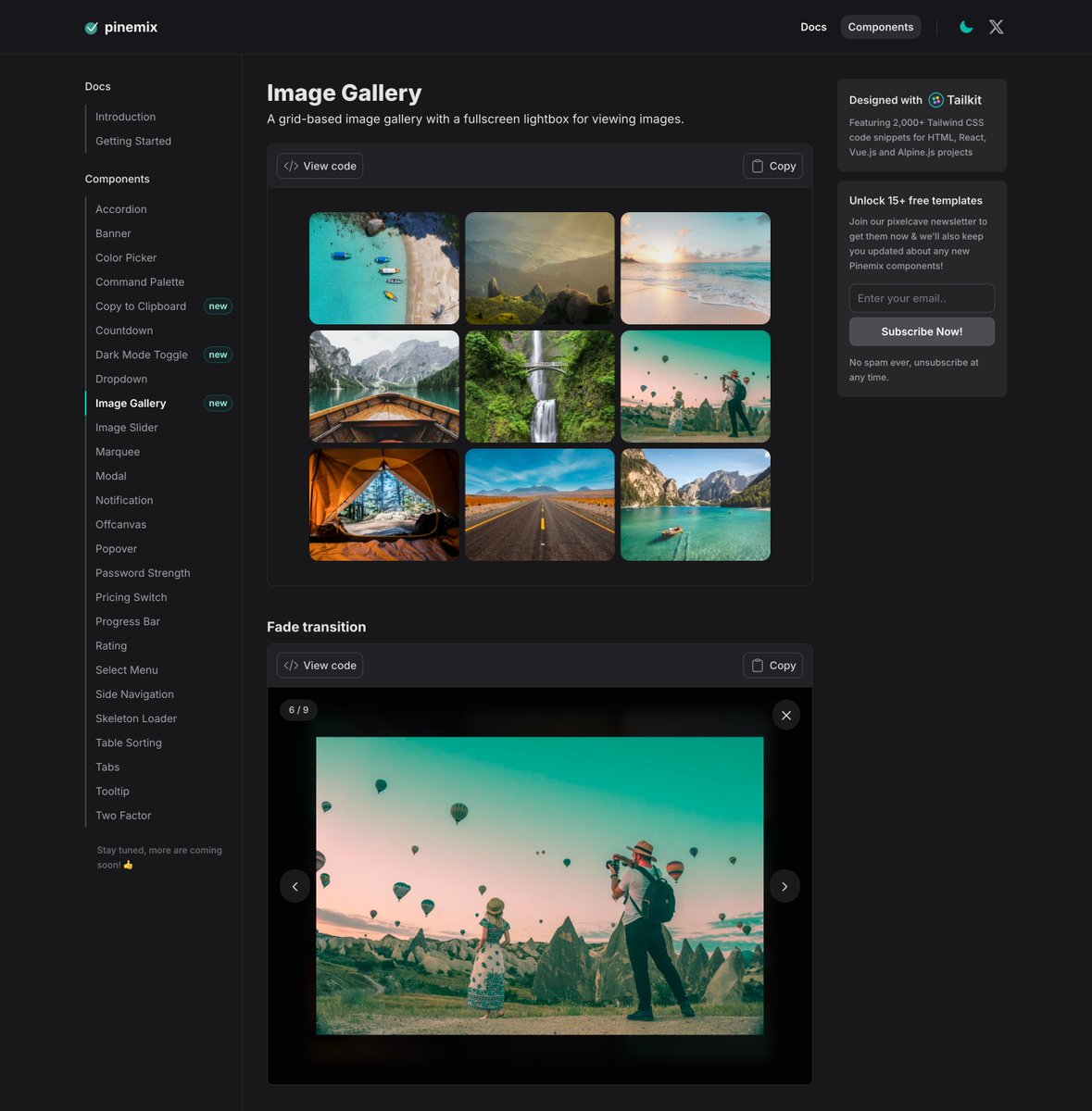Viewport: 1092px width, 1111px height.
Task: Open Copy to Clipboard component page
Action: point(141,306)
